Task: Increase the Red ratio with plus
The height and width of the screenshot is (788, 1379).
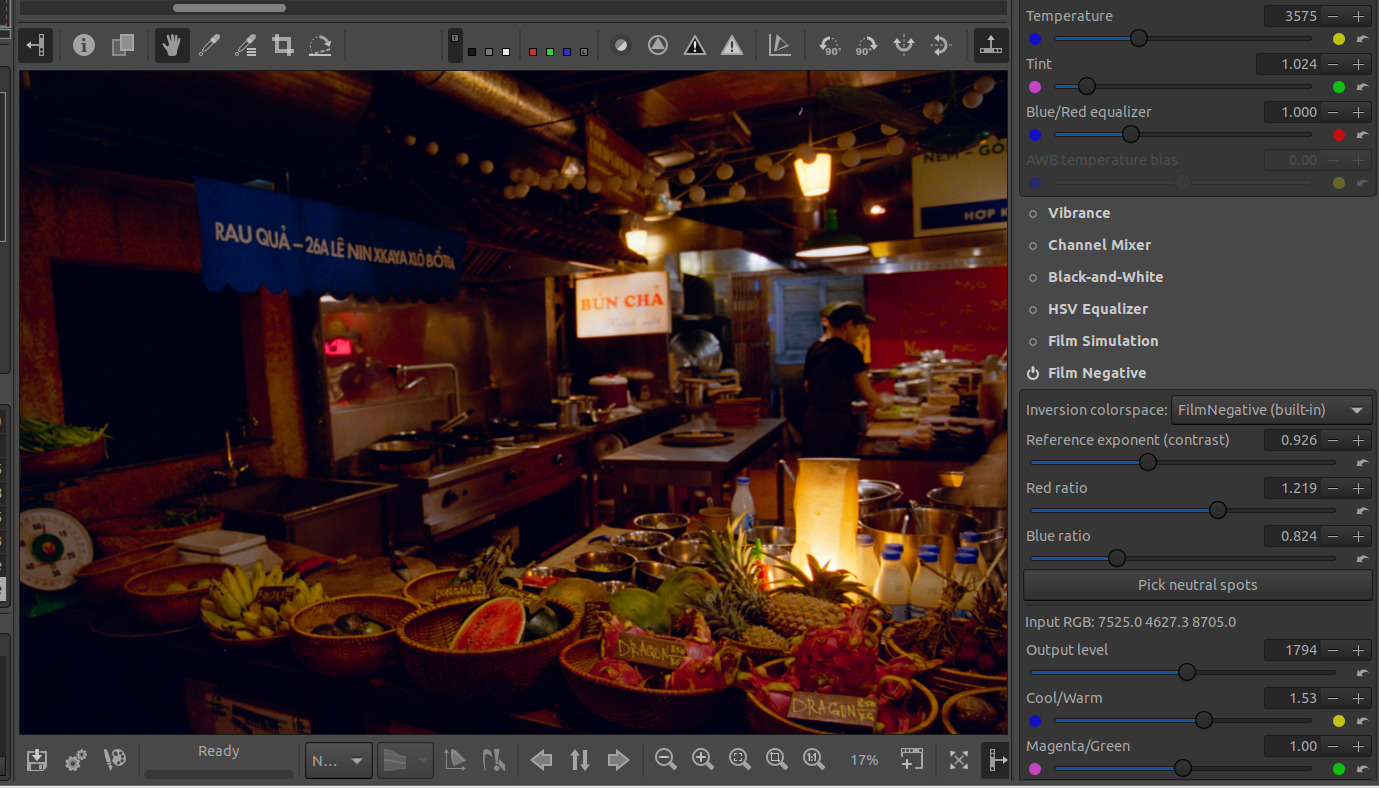Action: pyautogui.click(x=1358, y=488)
